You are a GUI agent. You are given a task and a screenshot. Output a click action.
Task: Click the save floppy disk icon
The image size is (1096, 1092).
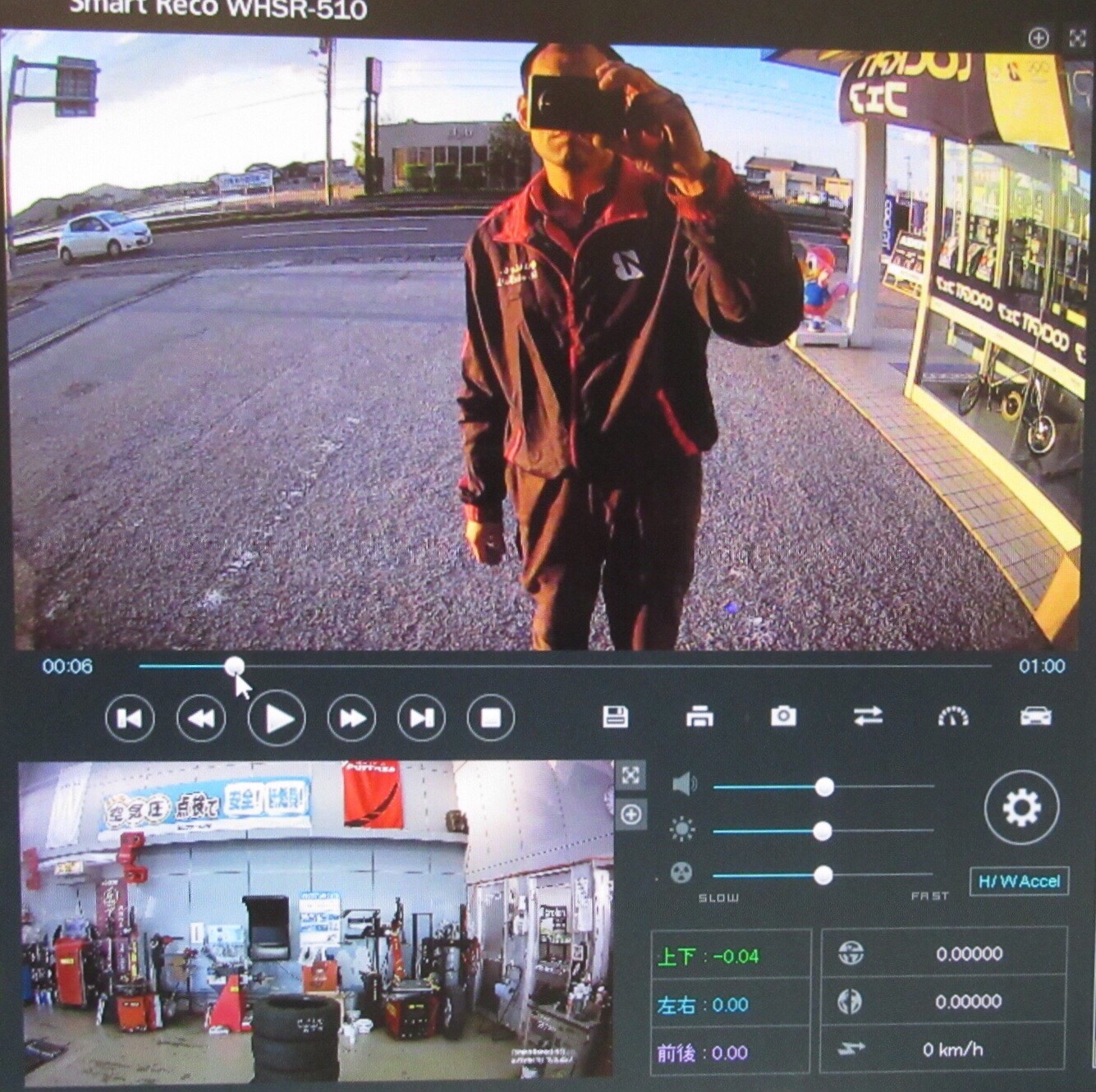[615, 716]
